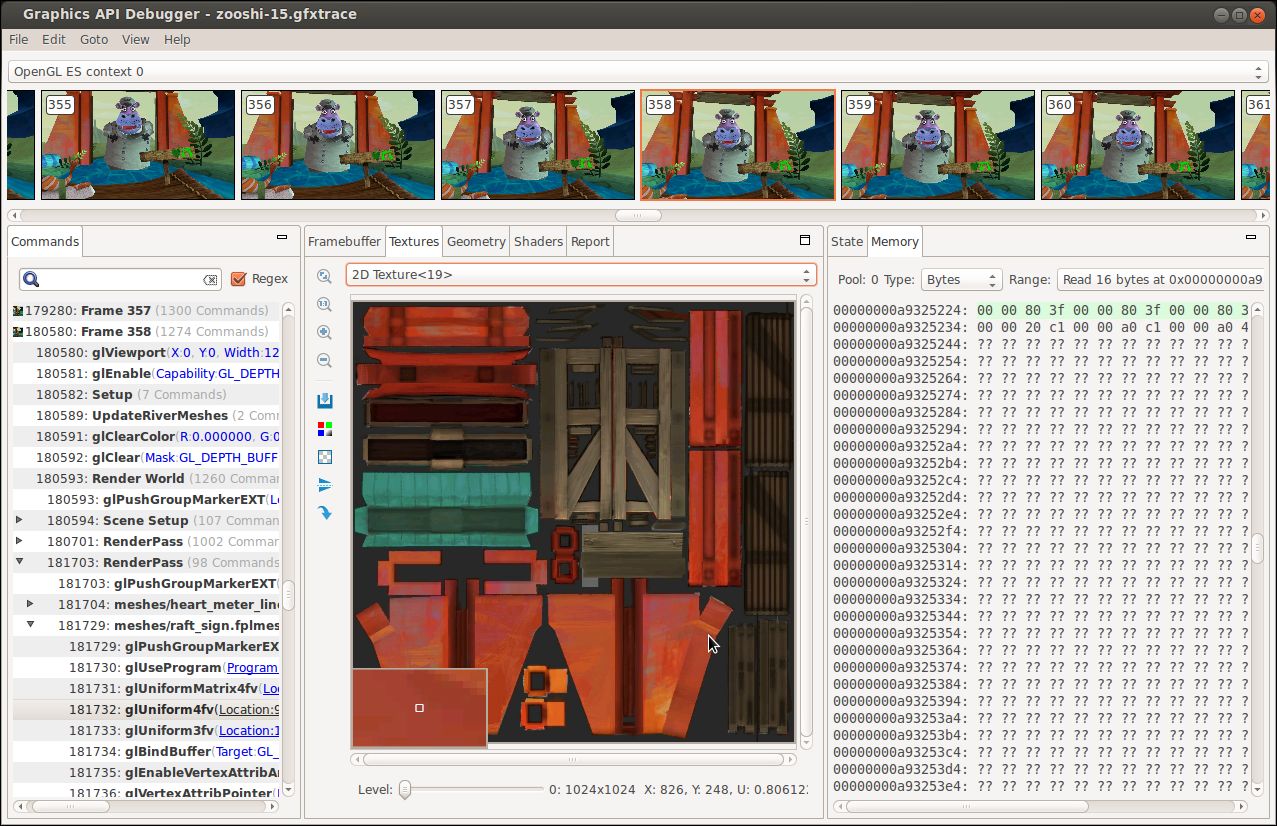Screen dimensions: 1277x826
Task: Switch to the State tab
Action: pos(847,240)
